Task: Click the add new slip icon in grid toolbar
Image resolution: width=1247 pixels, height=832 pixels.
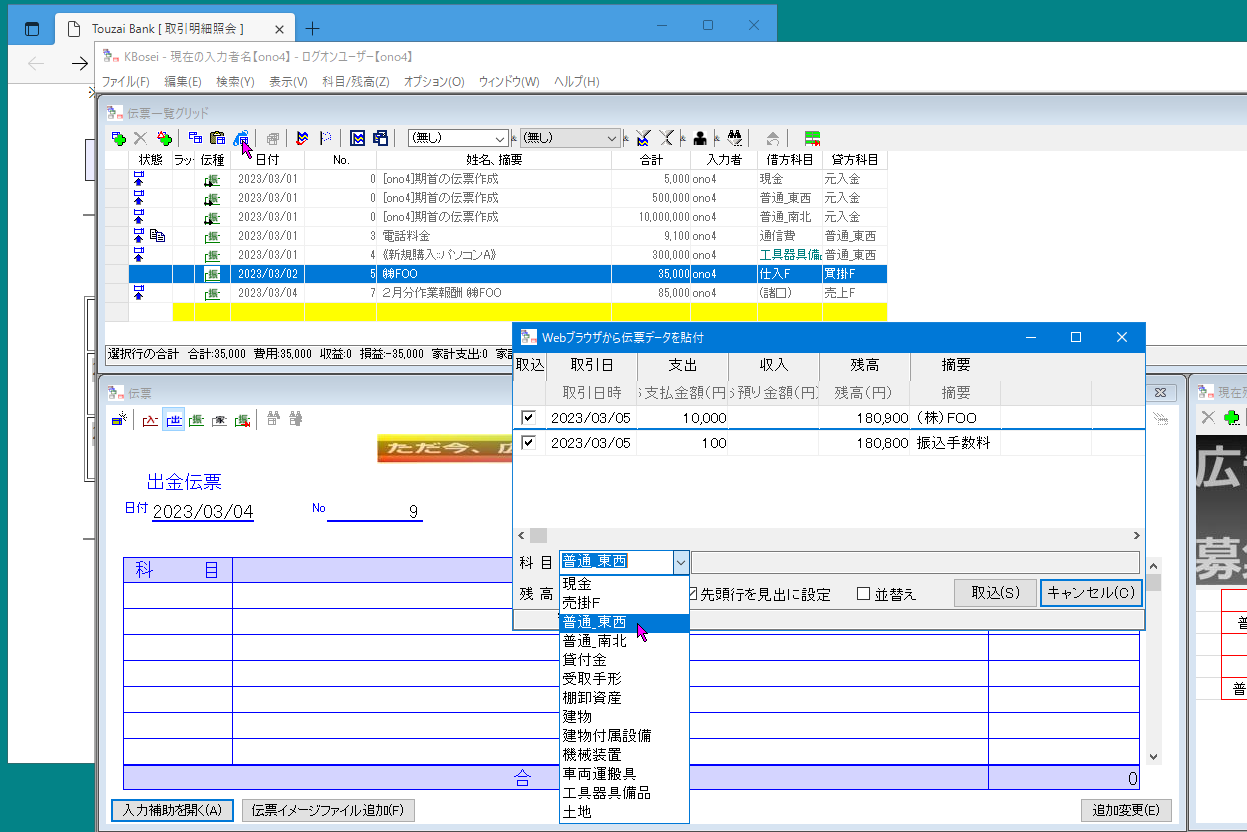Action: click(x=119, y=138)
